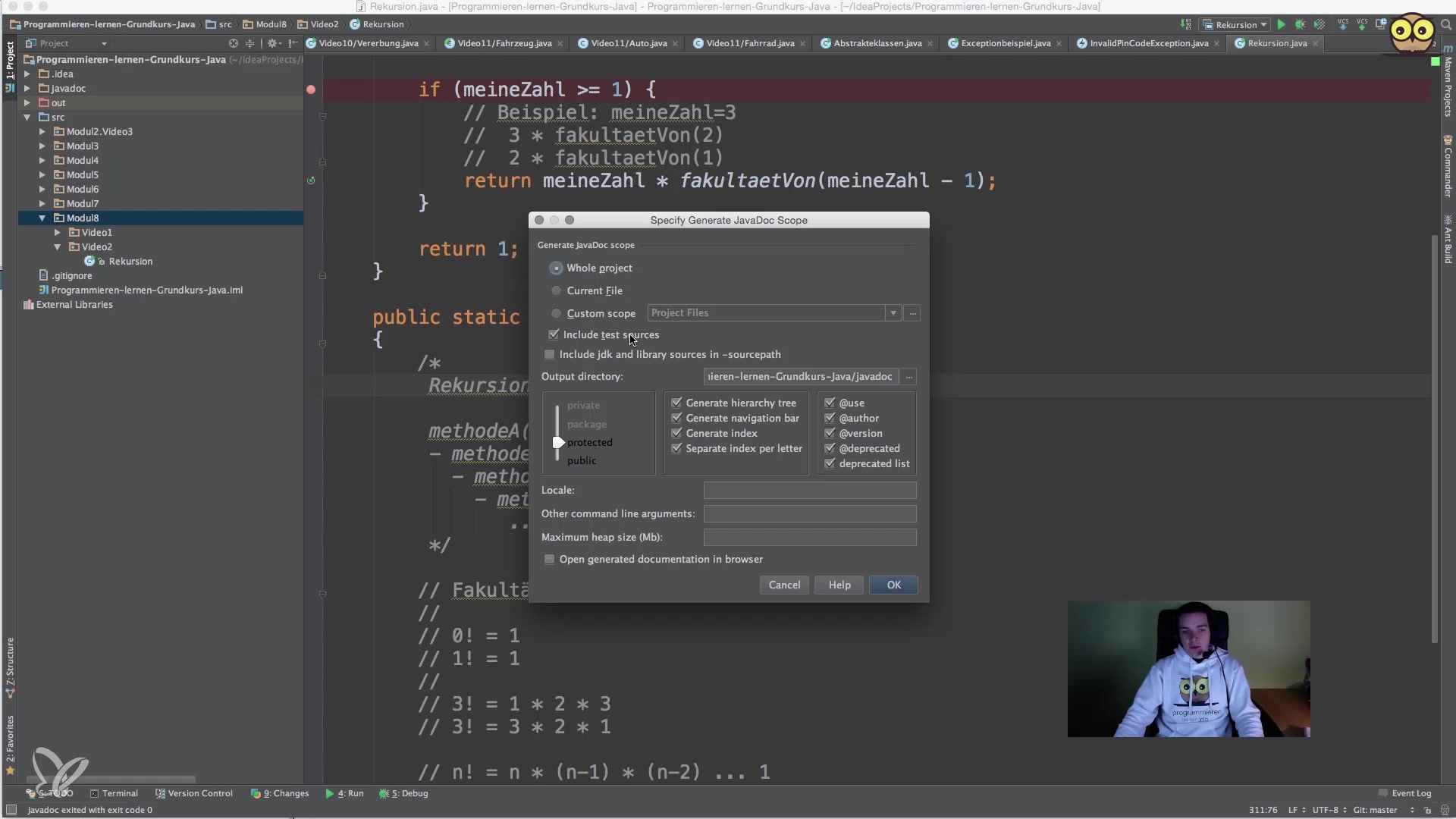Uncheck Generate hierarchy tree option
The width and height of the screenshot is (1456, 819).
[676, 403]
